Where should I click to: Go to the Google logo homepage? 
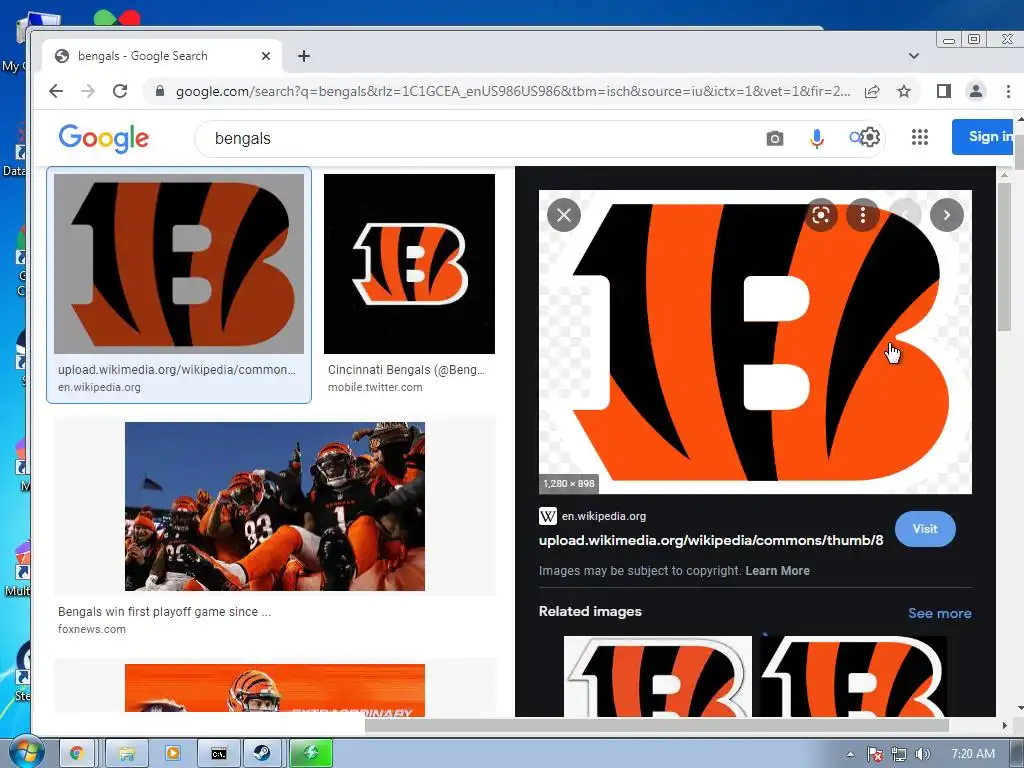tap(104, 138)
